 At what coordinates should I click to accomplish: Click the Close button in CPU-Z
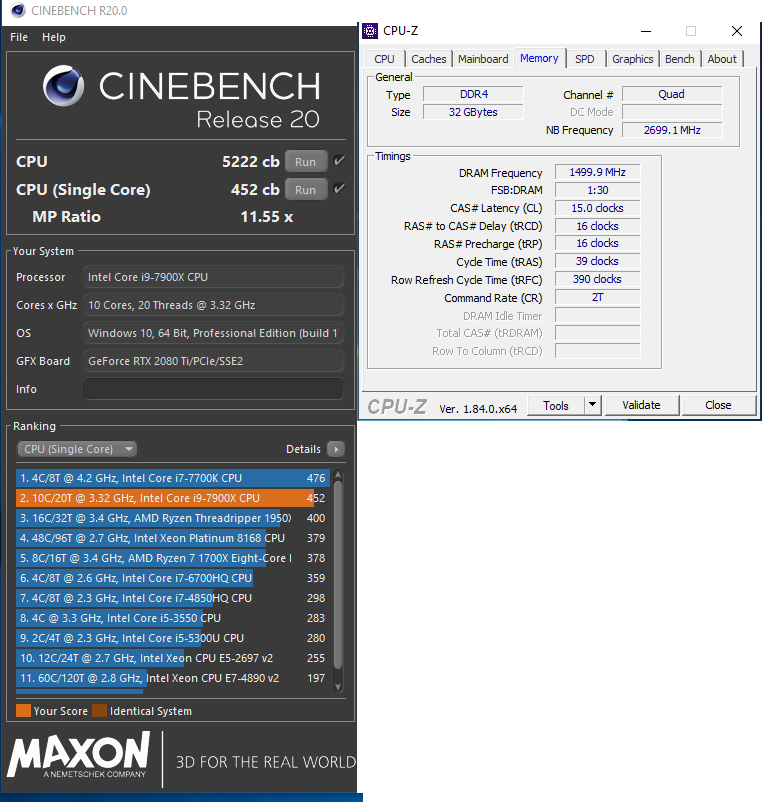click(x=718, y=405)
